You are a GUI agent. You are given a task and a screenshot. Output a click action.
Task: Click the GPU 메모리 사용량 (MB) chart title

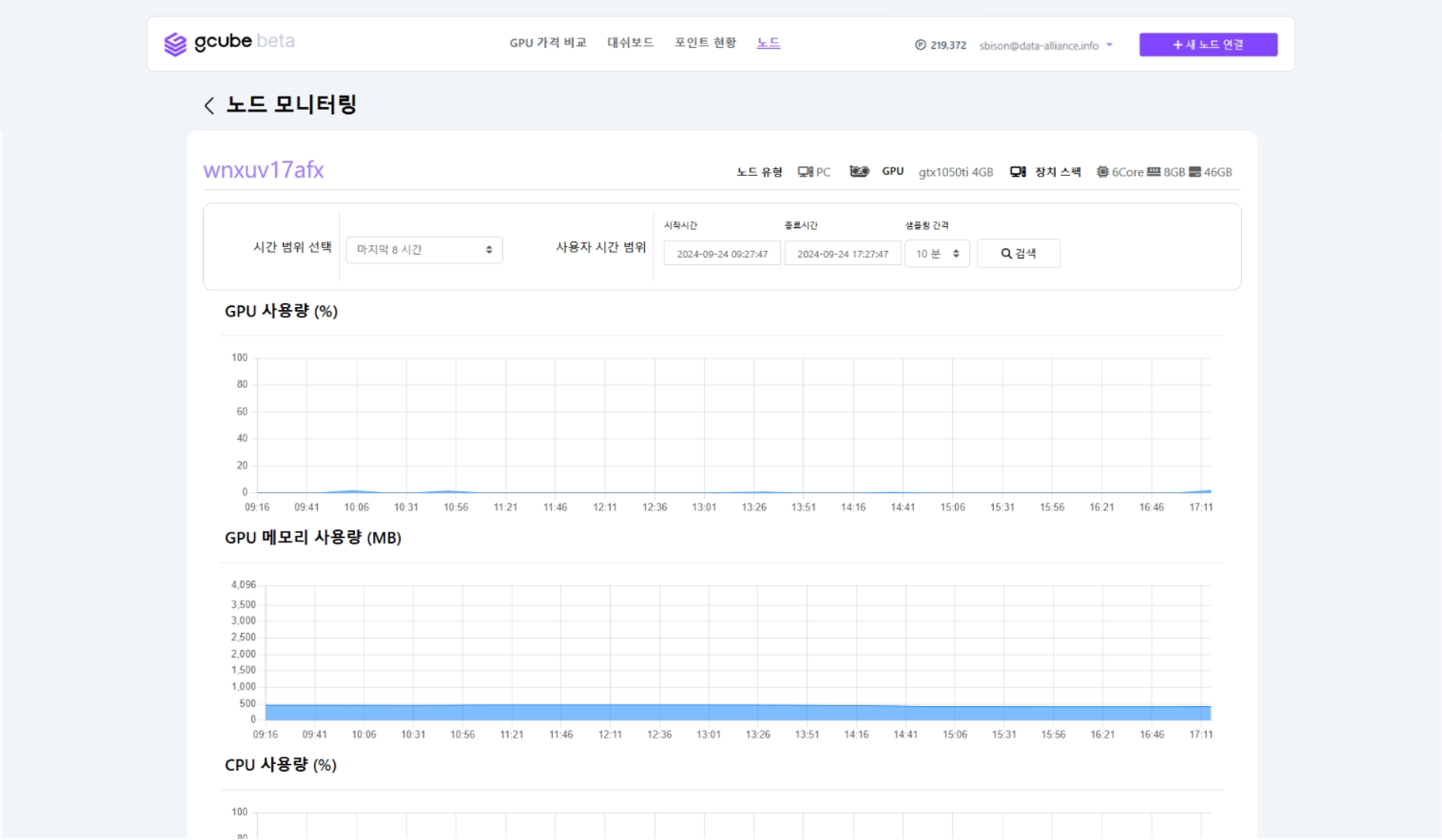coord(312,538)
